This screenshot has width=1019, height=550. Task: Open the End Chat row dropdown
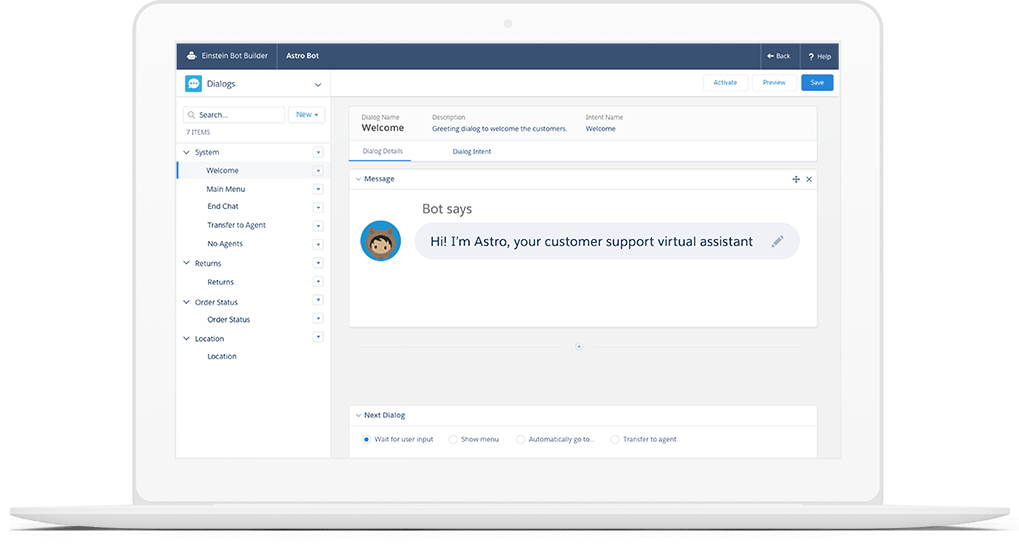click(x=318, y=207)
